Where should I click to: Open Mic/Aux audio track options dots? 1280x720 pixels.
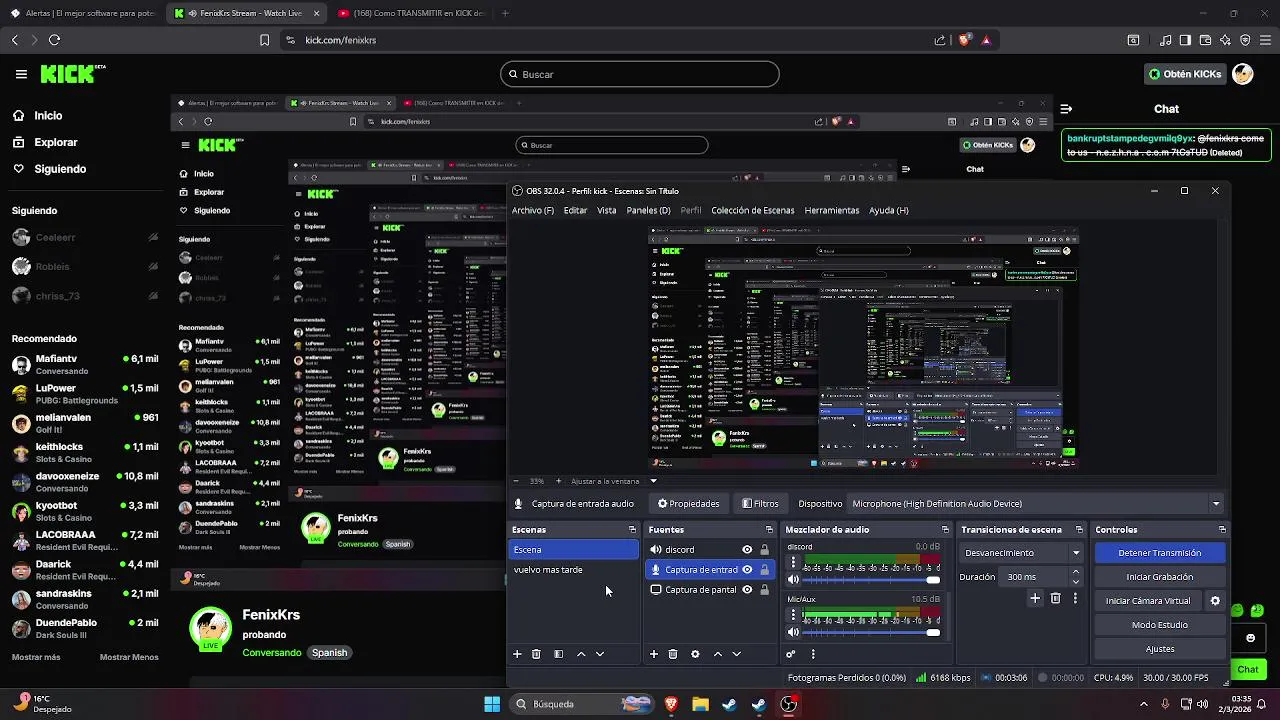pyautogui.click(x=794, y=615)
